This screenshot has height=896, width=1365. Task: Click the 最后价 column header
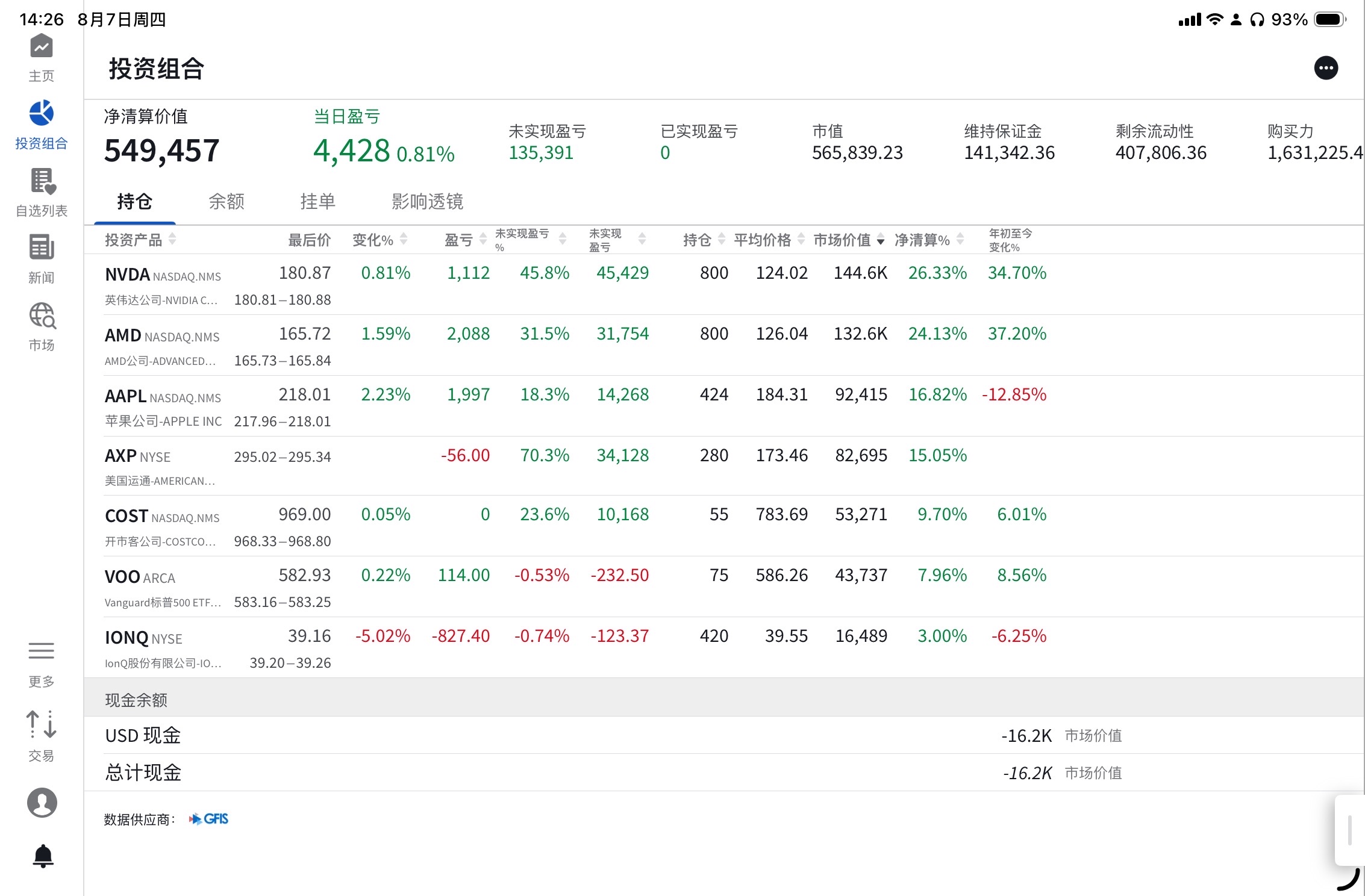click(310, 240)
